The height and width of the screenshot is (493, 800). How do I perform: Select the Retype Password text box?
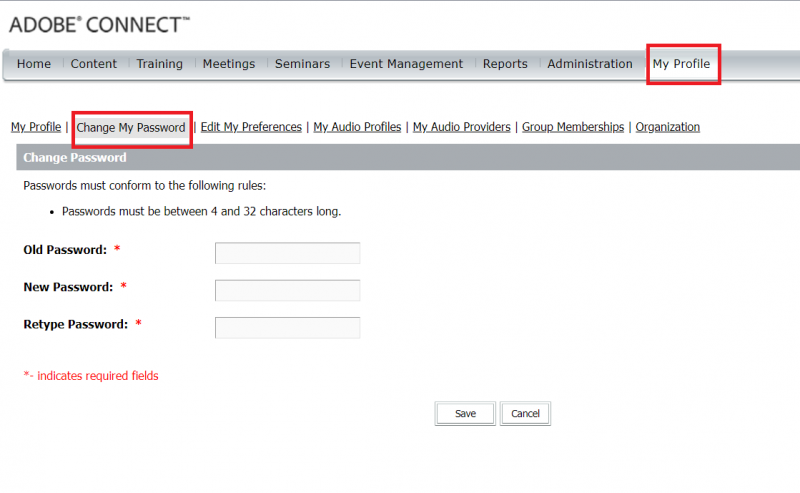coord(287,328)
